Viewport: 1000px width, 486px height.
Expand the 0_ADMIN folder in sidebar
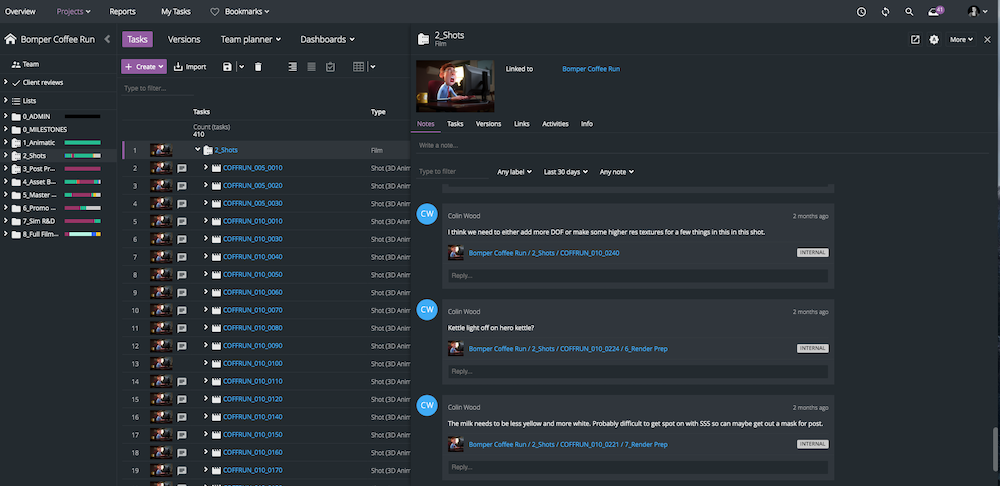pos(6,116)
